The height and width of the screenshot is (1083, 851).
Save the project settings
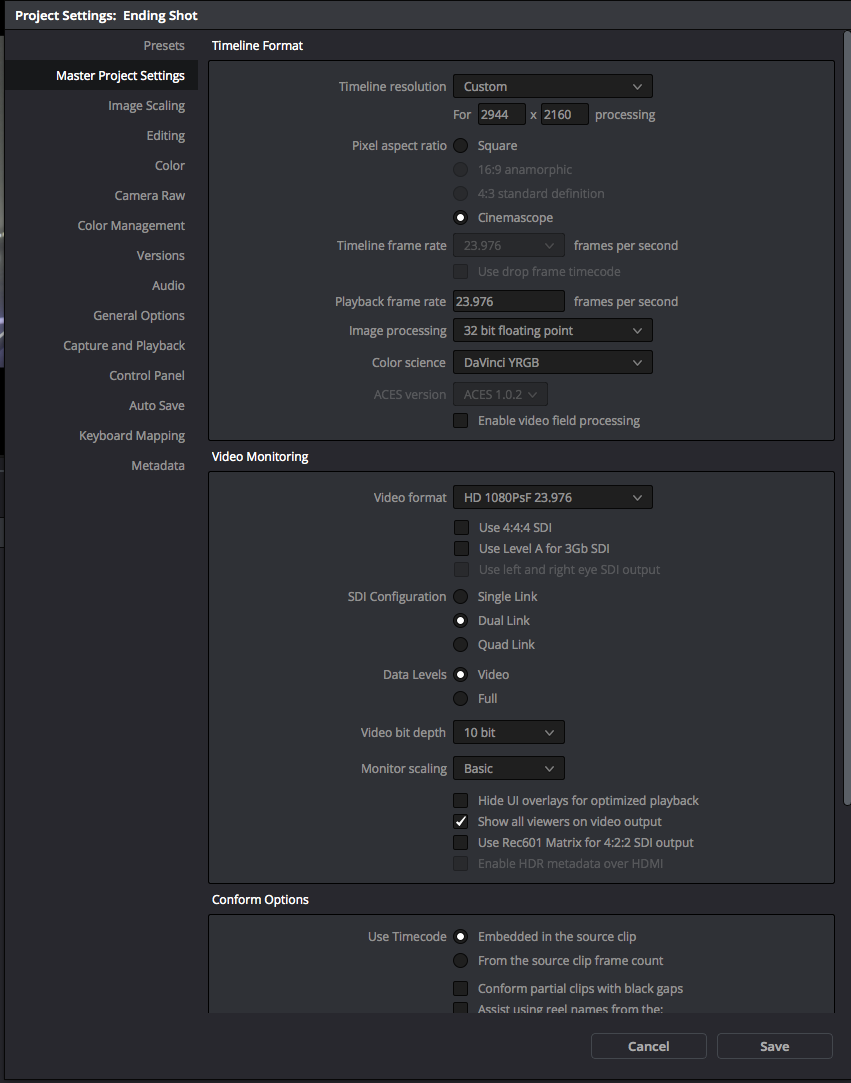[774, 1046]
